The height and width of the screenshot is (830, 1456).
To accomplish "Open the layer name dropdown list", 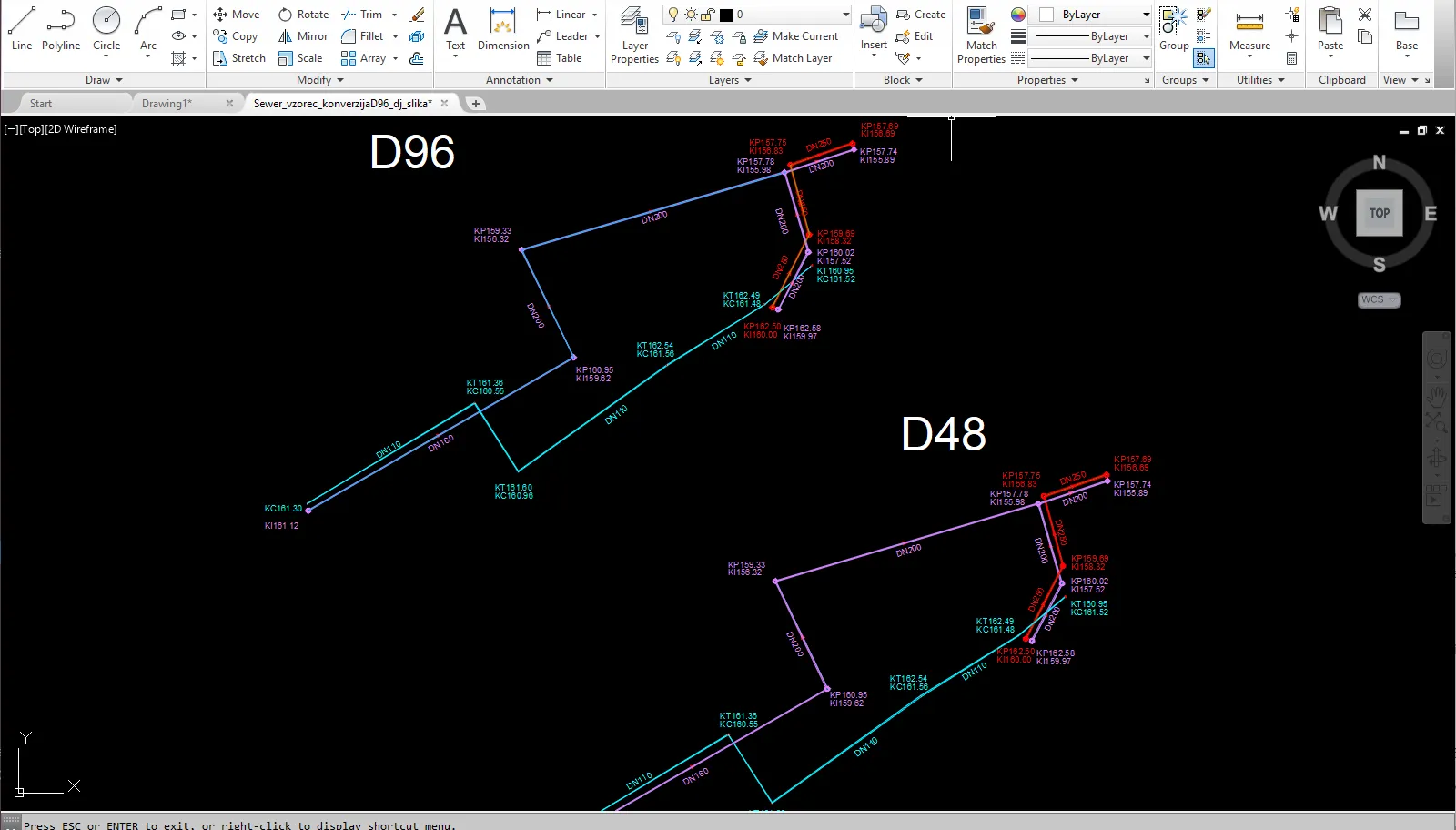I will [845, 15].
